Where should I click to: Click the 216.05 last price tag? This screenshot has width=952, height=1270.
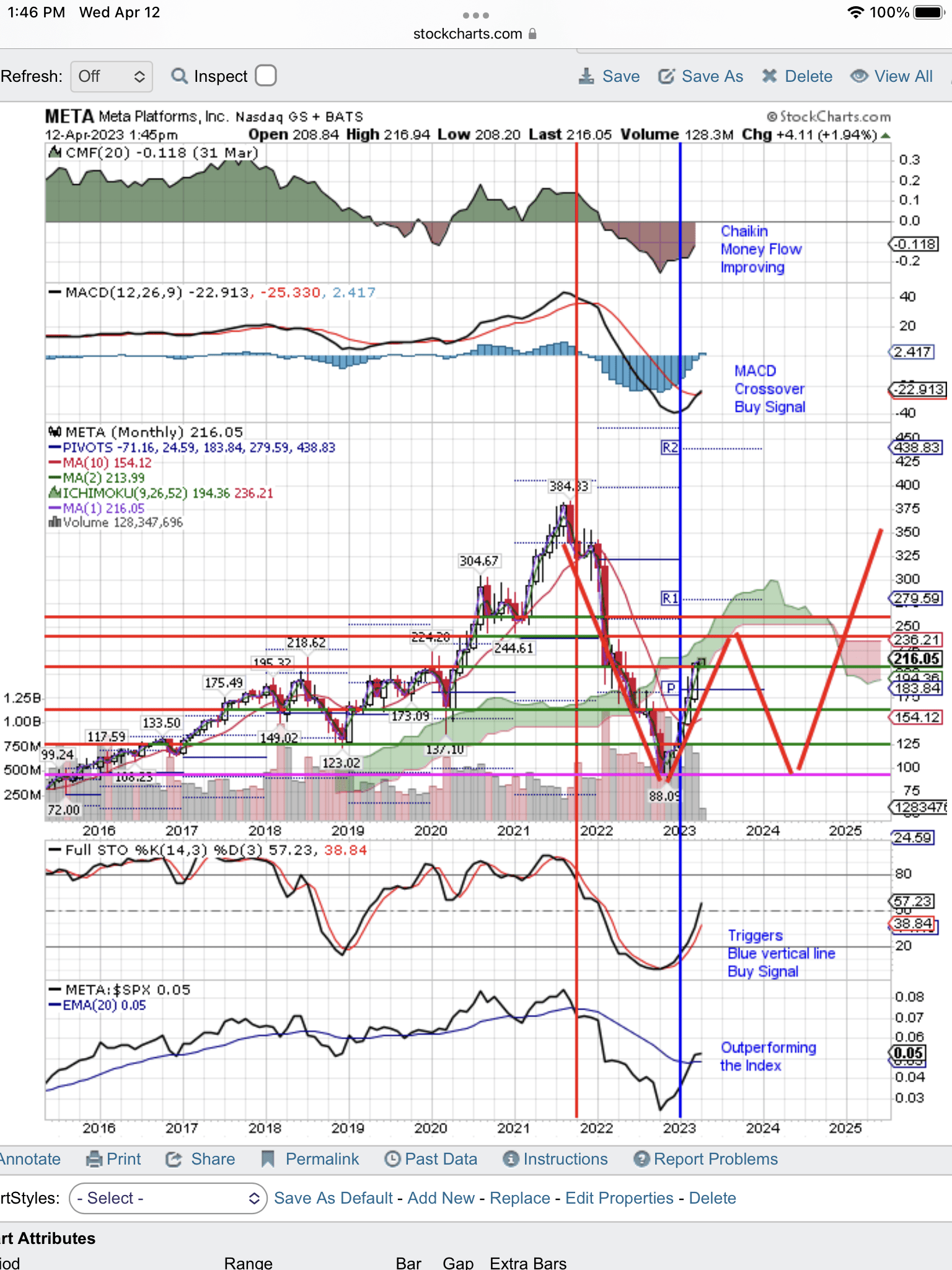[x=916, y=659]
